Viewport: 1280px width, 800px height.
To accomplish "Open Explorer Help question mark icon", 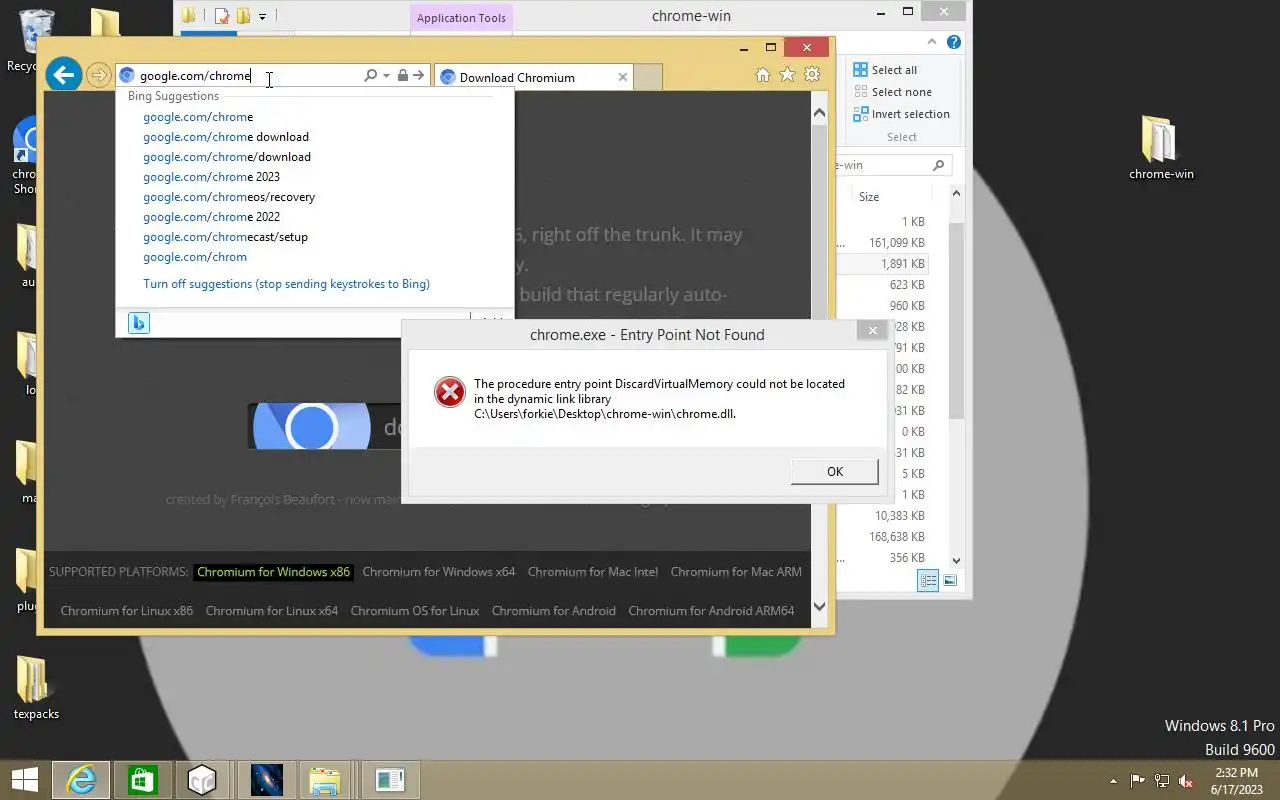I will click(953, 42).
